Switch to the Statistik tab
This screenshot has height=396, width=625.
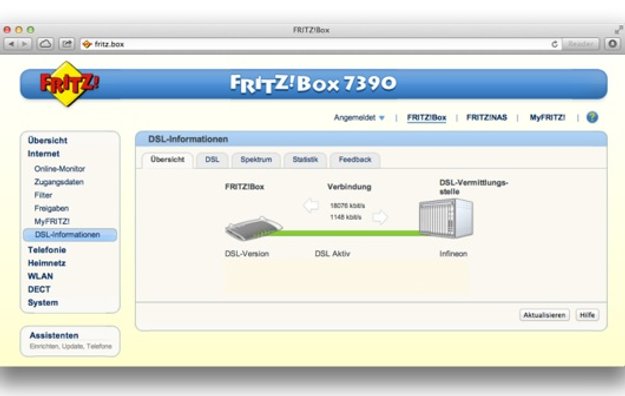pyautogui.click(x=305, y=160)
